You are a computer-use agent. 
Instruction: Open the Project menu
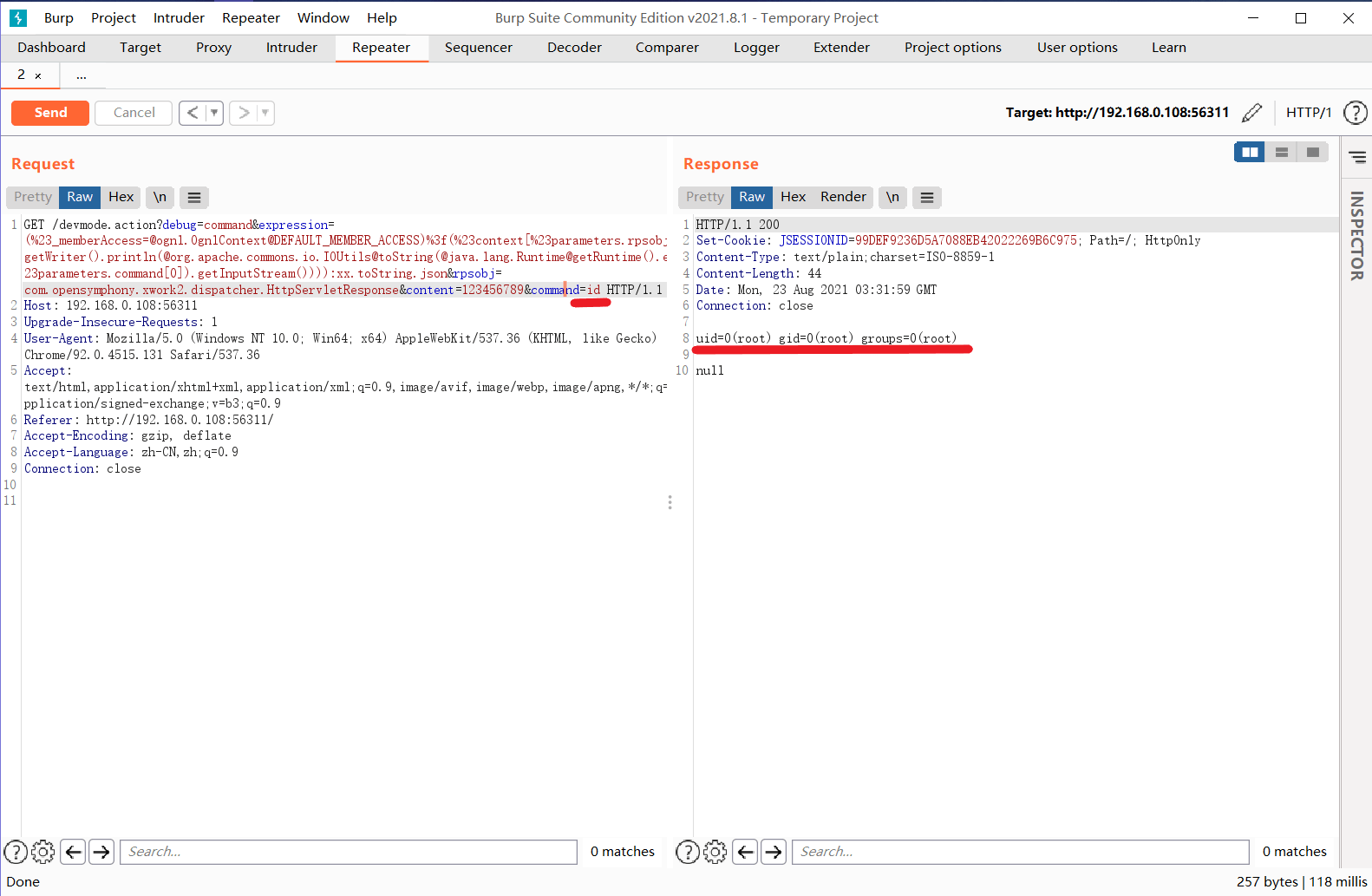point(114,17)
